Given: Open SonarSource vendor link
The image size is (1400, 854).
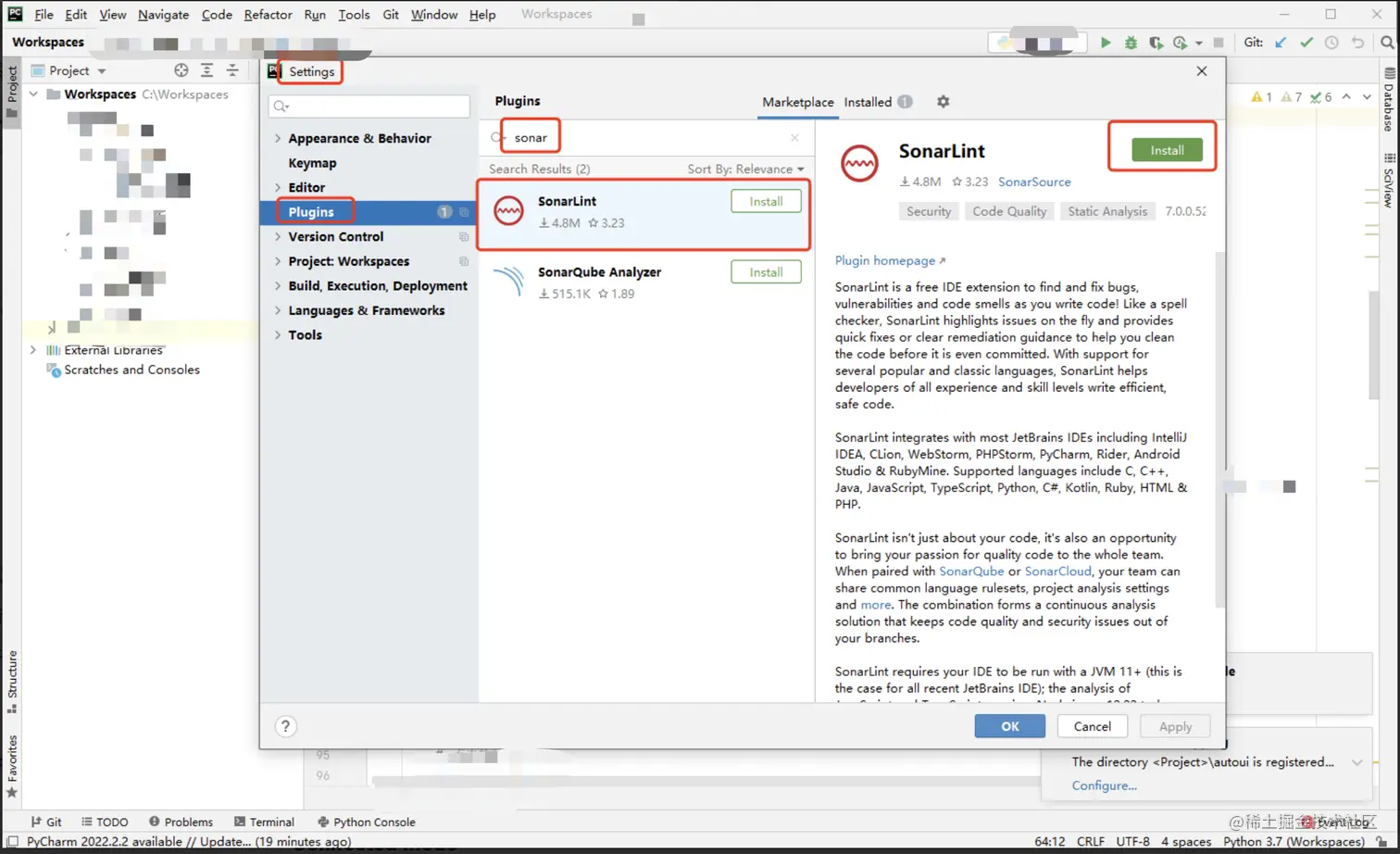Looking at the screenshot, I should [x=1034, y=182].
